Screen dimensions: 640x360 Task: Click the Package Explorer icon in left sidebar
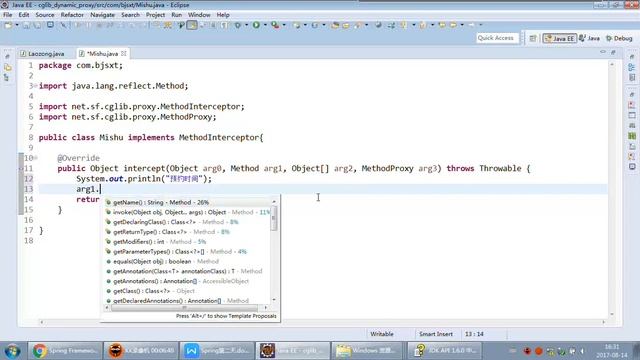pyautogui.click(x=7, y=67)
